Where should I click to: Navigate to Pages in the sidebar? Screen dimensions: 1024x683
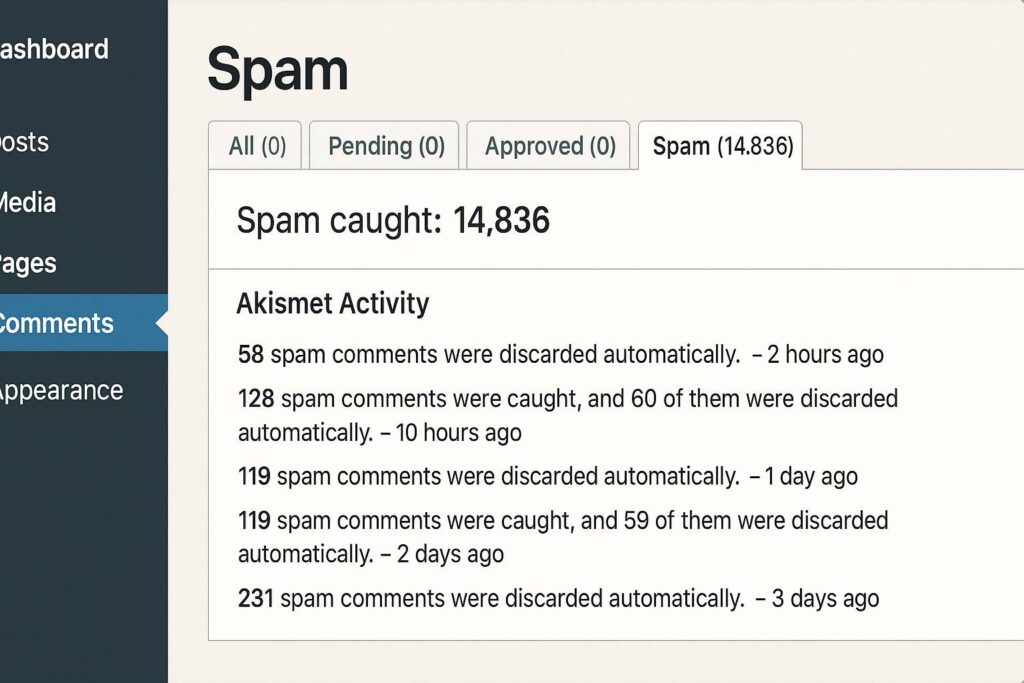tap(28, 264)
